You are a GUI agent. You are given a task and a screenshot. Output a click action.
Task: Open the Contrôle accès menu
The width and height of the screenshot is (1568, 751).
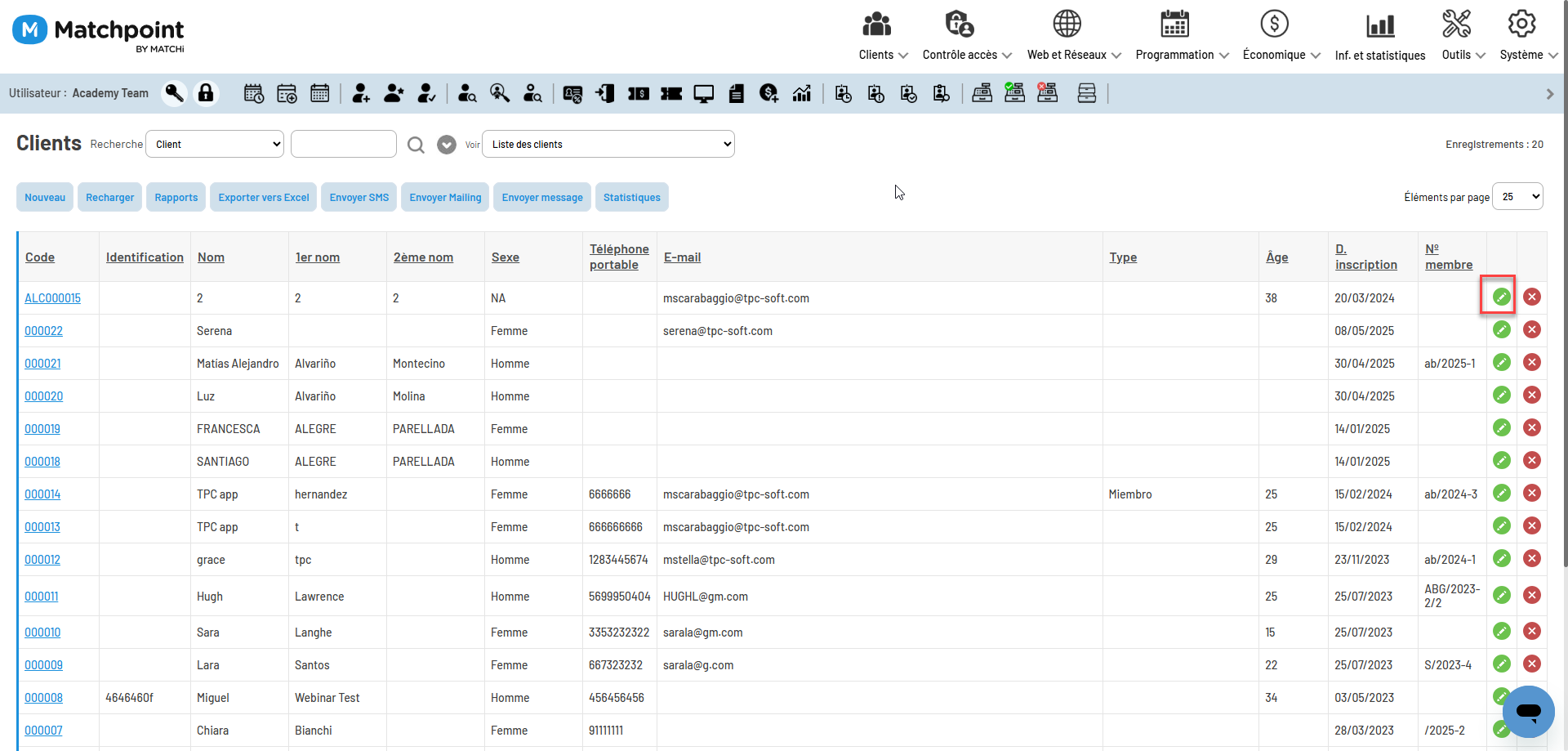click(x=967, y=36)
